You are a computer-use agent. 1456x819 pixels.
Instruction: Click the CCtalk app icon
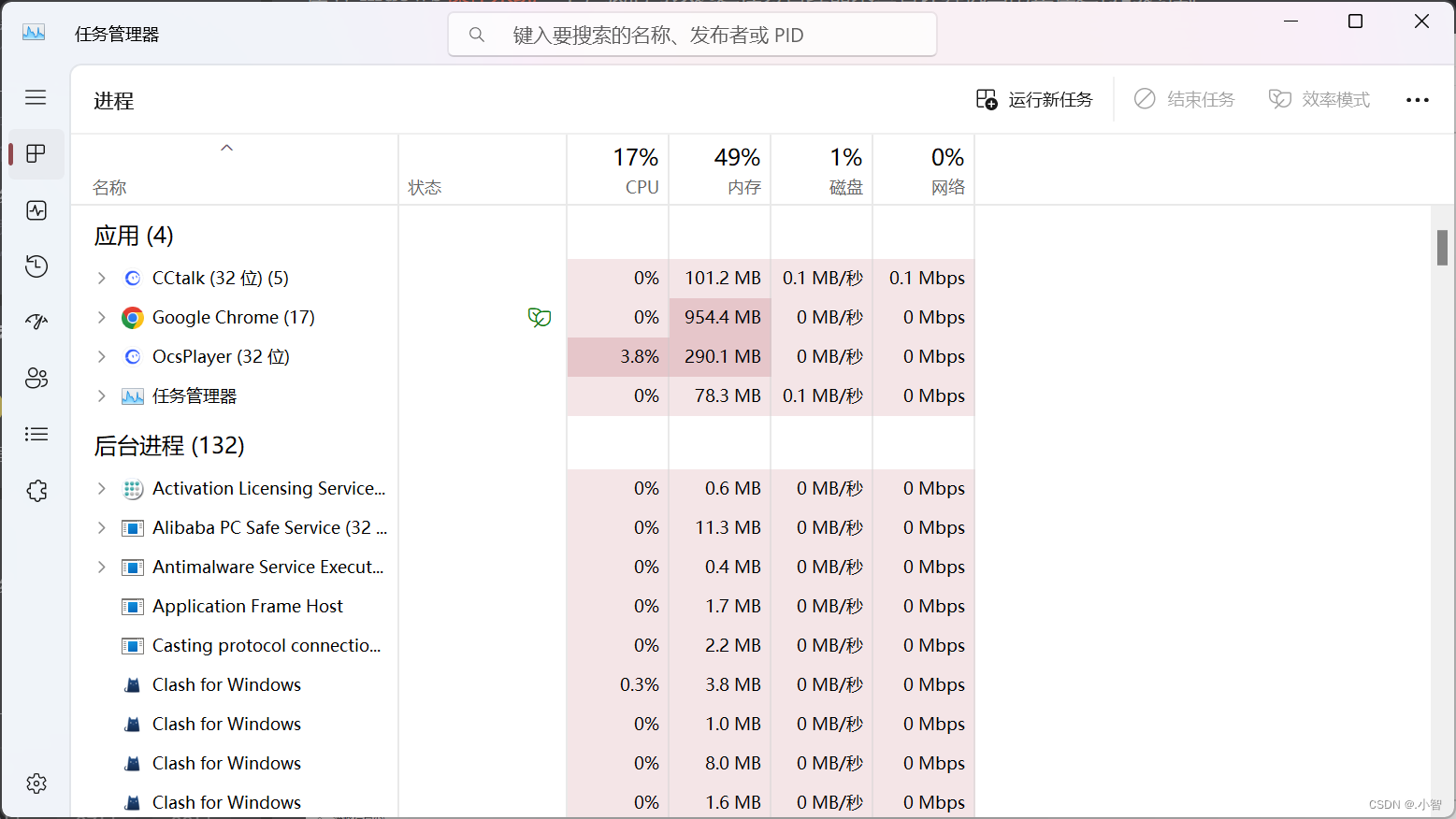click(133, 279)
